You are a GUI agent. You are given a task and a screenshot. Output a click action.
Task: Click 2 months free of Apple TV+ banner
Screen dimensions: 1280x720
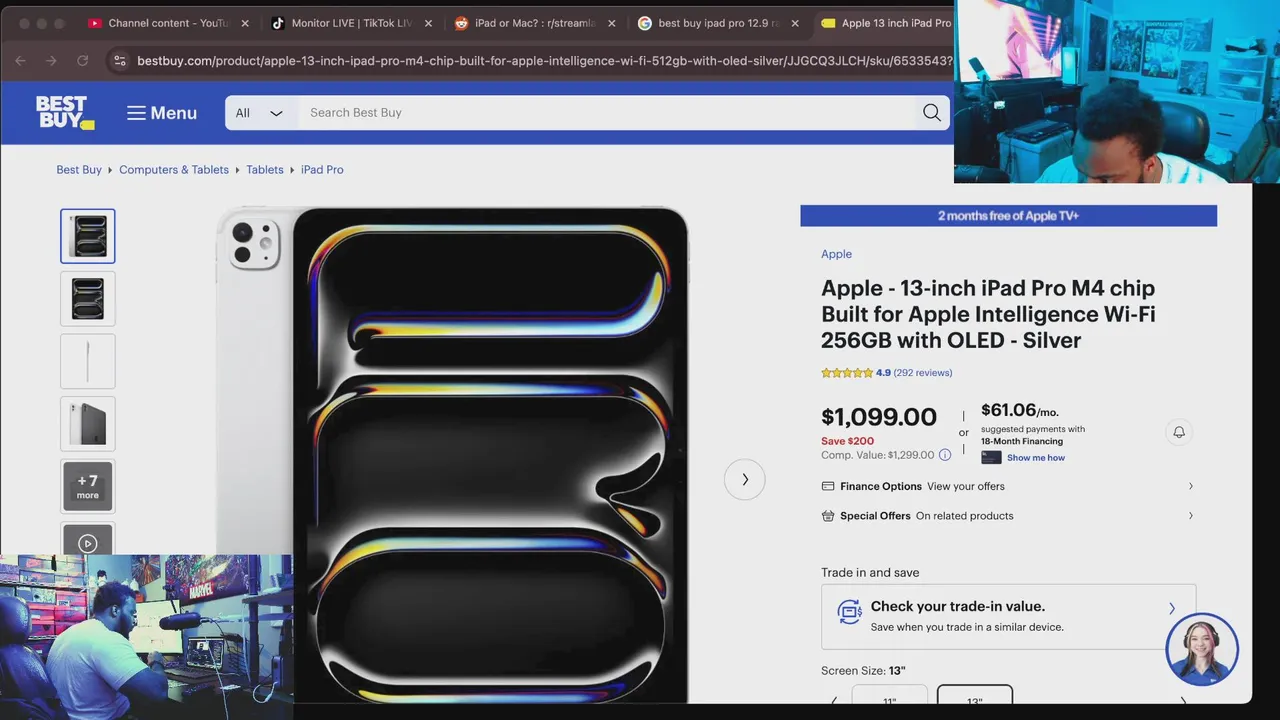[1008, 216]
